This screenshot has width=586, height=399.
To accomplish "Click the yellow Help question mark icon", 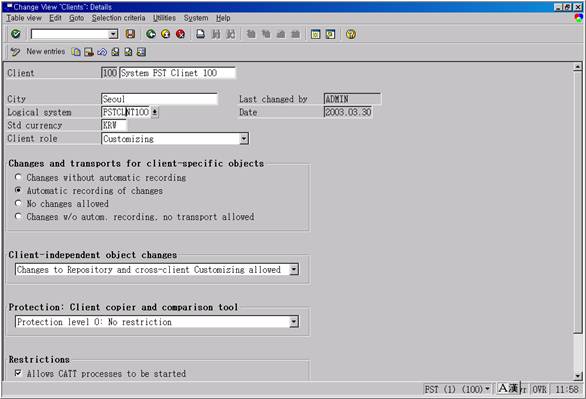I will coord(351,34).
